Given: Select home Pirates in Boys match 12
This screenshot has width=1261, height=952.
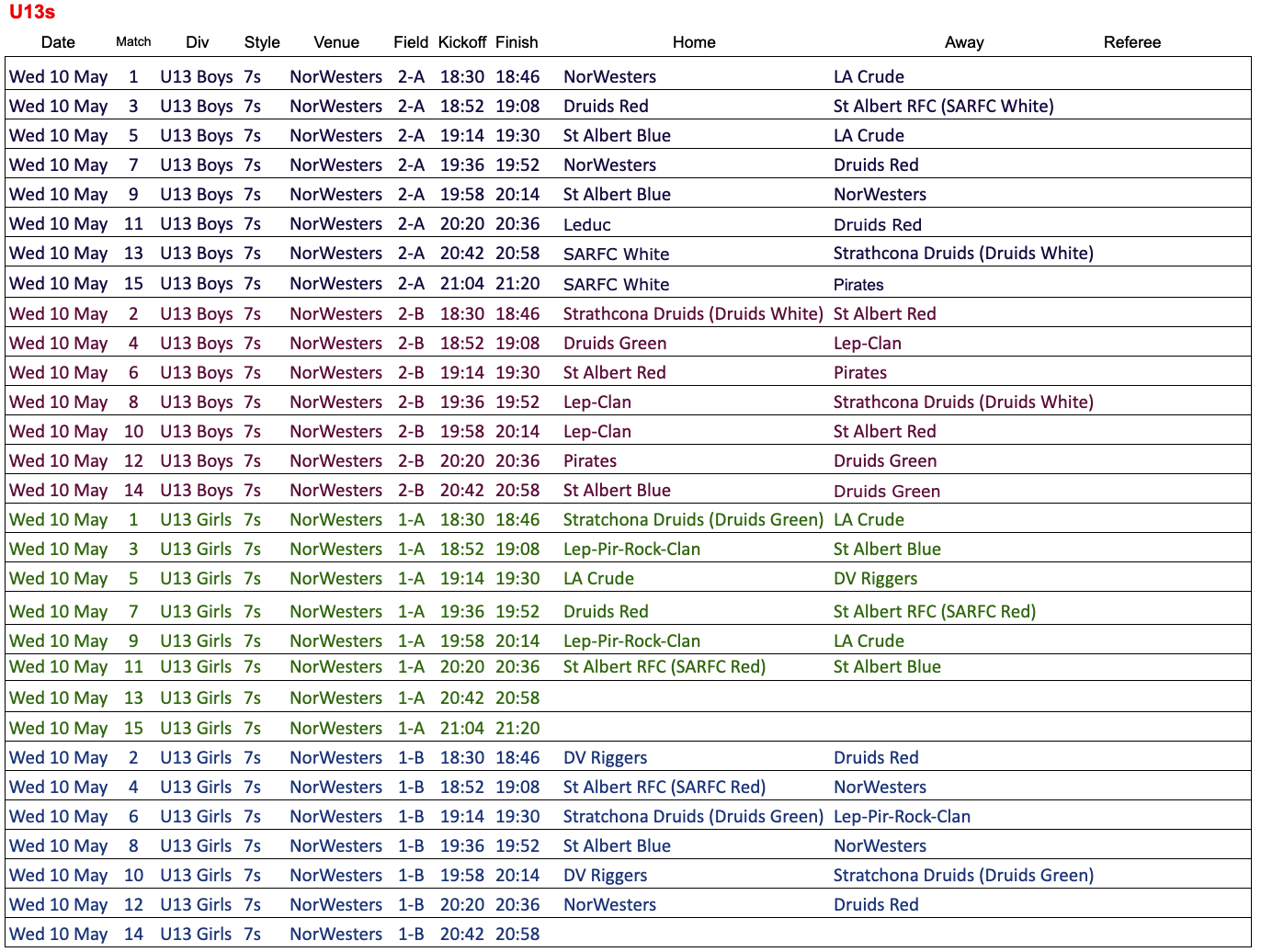Looking at the screenshot, I should click(590, 461).
